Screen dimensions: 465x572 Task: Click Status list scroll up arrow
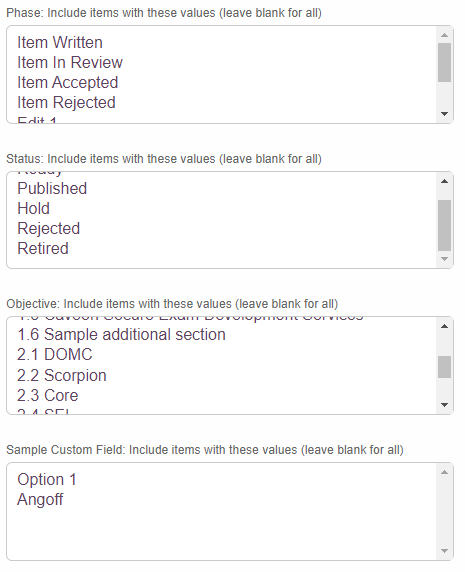[x=444, y=181]
